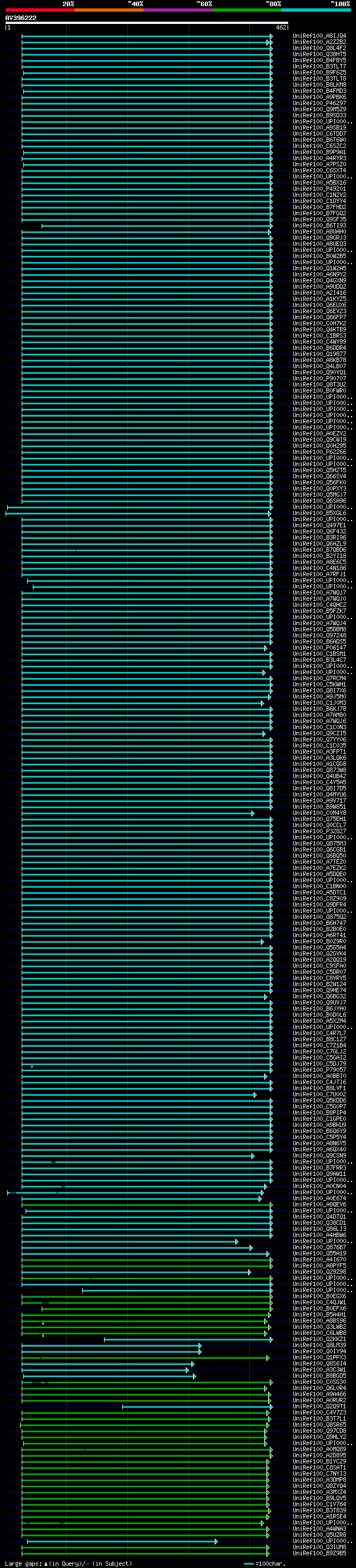Select hit UniRef100_C6SZC2
Image resolution: width=356 pixels, height=1568 pixels.
(x=319, y=146)
